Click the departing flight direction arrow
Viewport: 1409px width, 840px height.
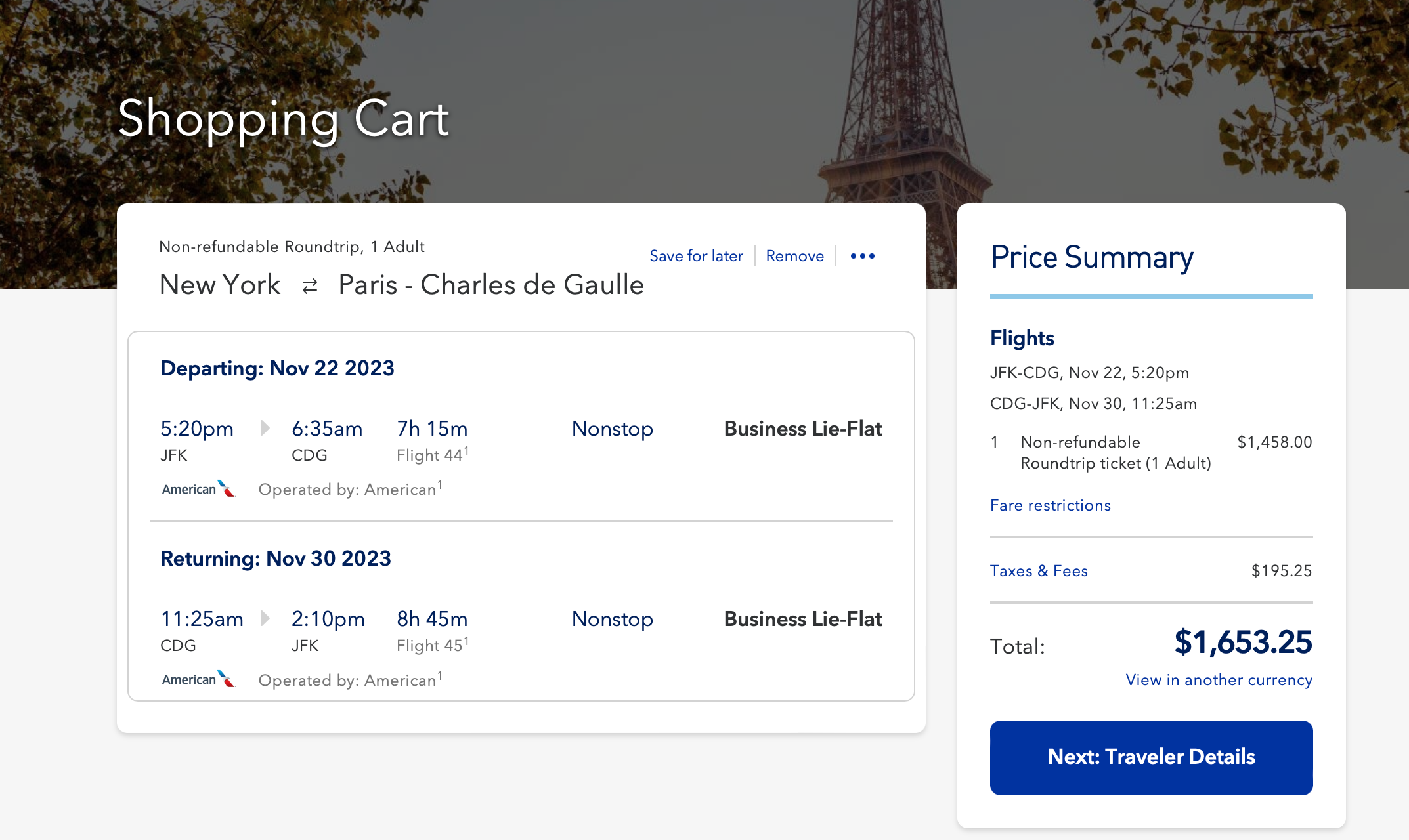coord(265,428)
